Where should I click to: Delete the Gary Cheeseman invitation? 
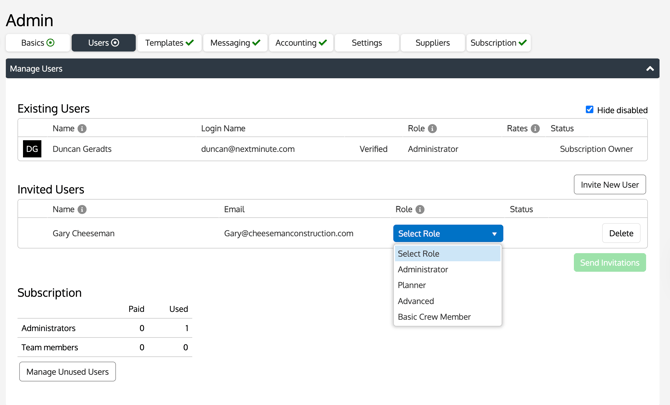(x=621, y=234)
